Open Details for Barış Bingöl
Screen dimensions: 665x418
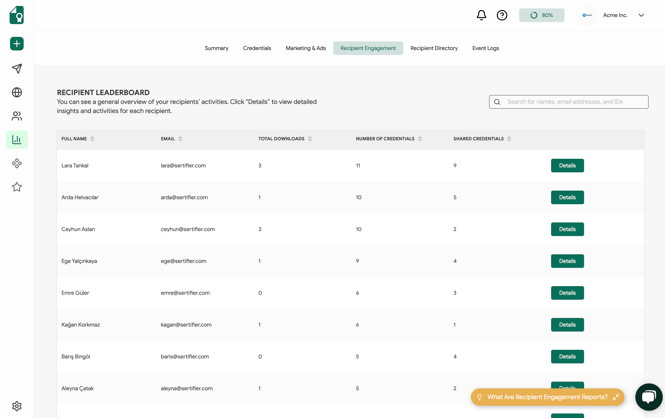click(567, 357)
